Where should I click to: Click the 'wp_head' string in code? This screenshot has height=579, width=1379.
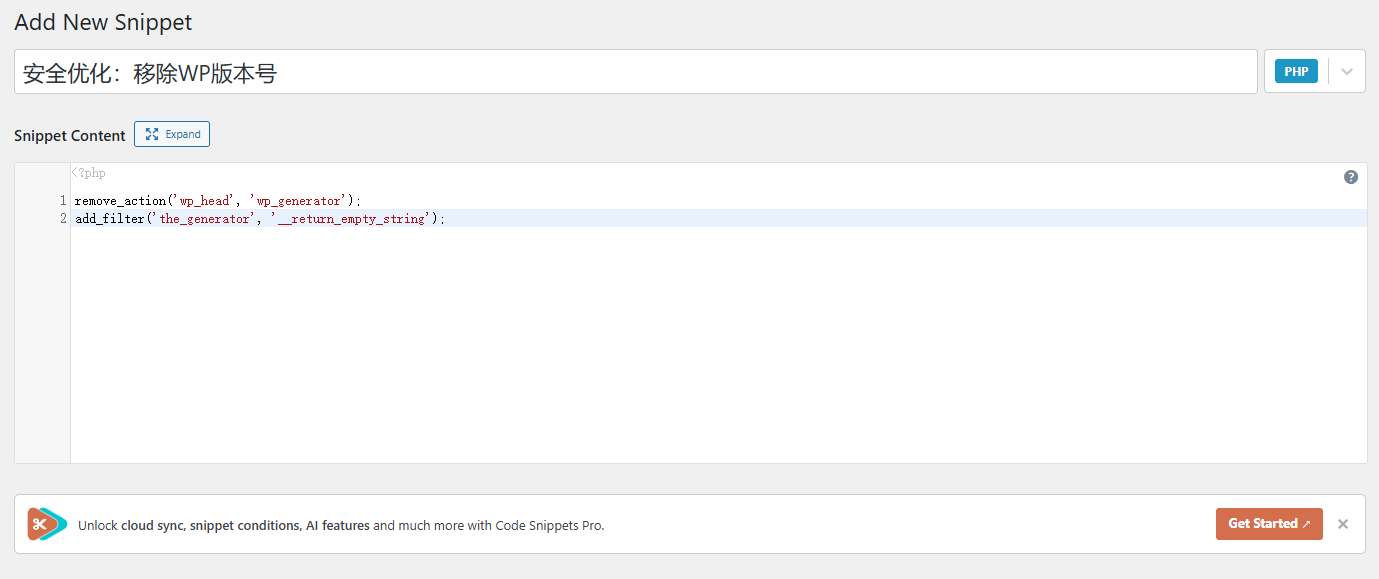coord(204,201)
